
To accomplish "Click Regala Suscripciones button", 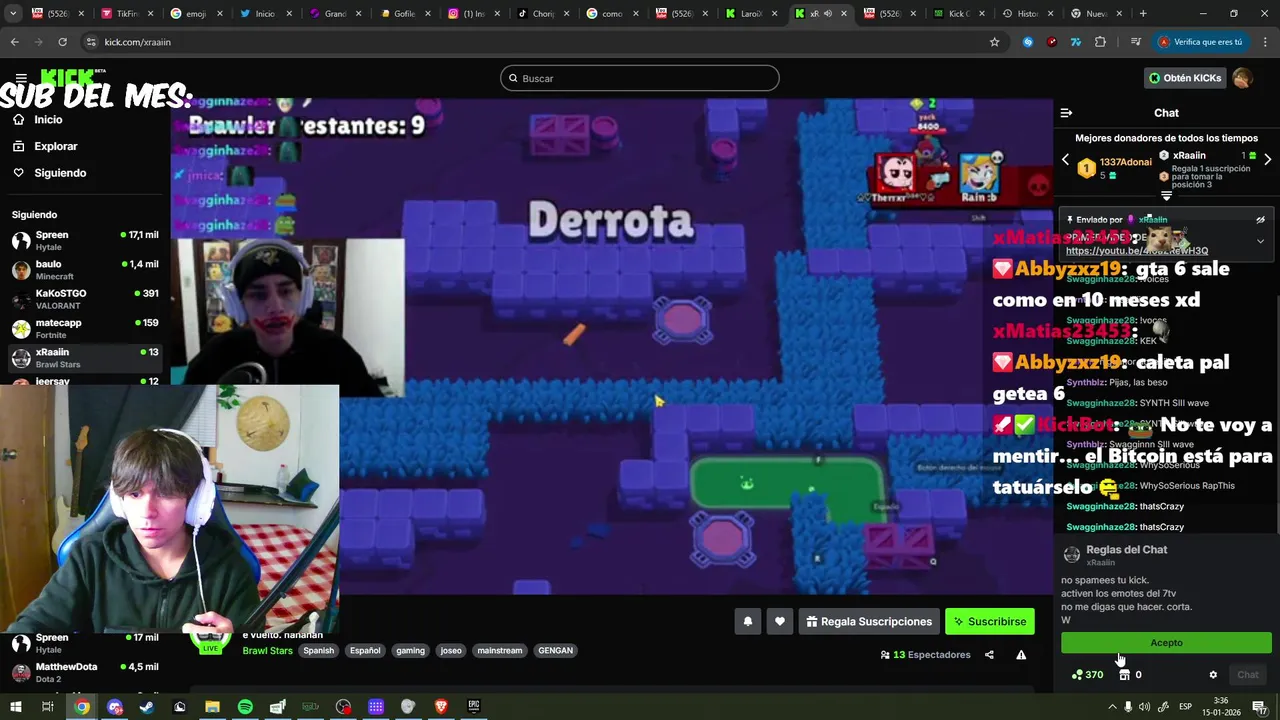I will click(x=868, y=622).
